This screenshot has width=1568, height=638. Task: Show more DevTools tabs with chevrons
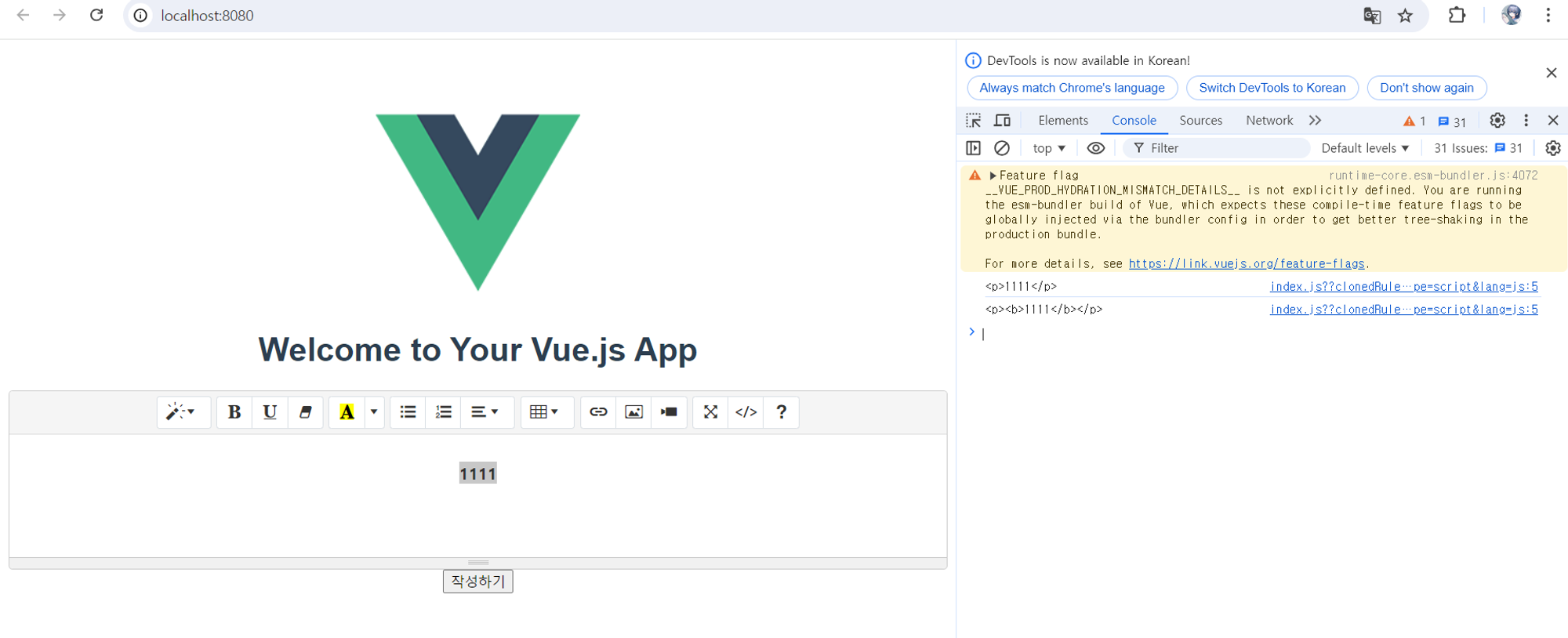click(x=1315, y=121)
